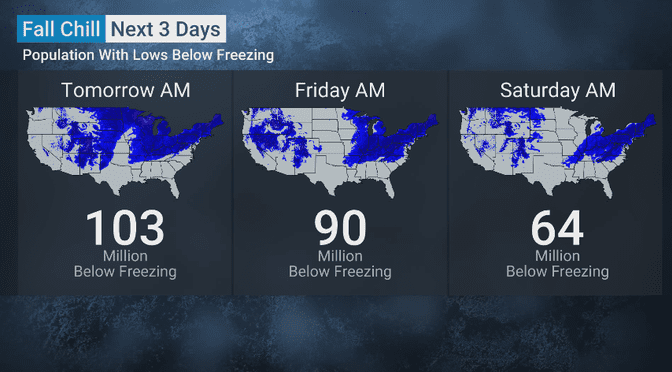Click the 90 million figure
Viewport: 672px width, 372px height.
tap(340, 228)
